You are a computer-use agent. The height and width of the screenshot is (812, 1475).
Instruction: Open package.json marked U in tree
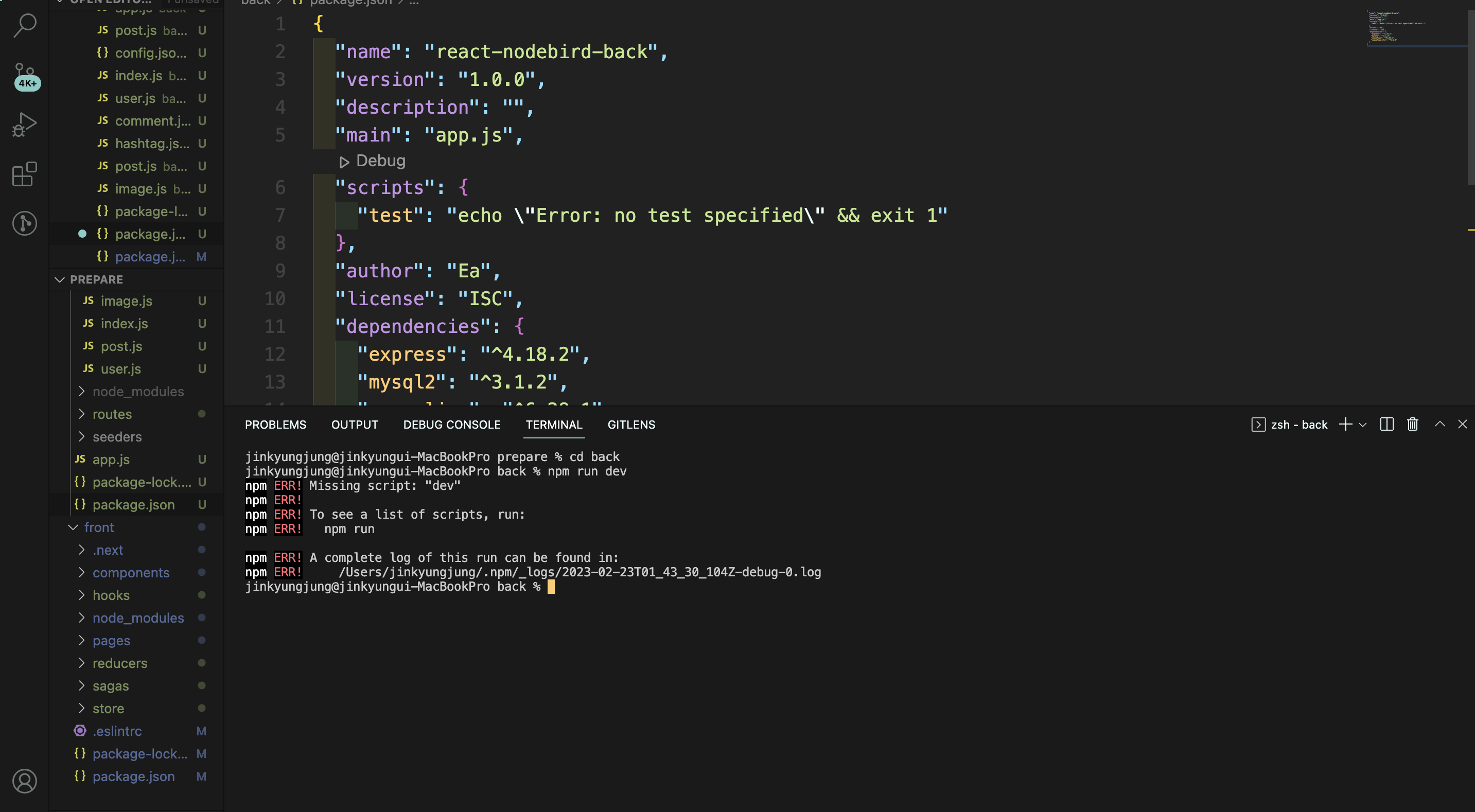pos(136,504)
